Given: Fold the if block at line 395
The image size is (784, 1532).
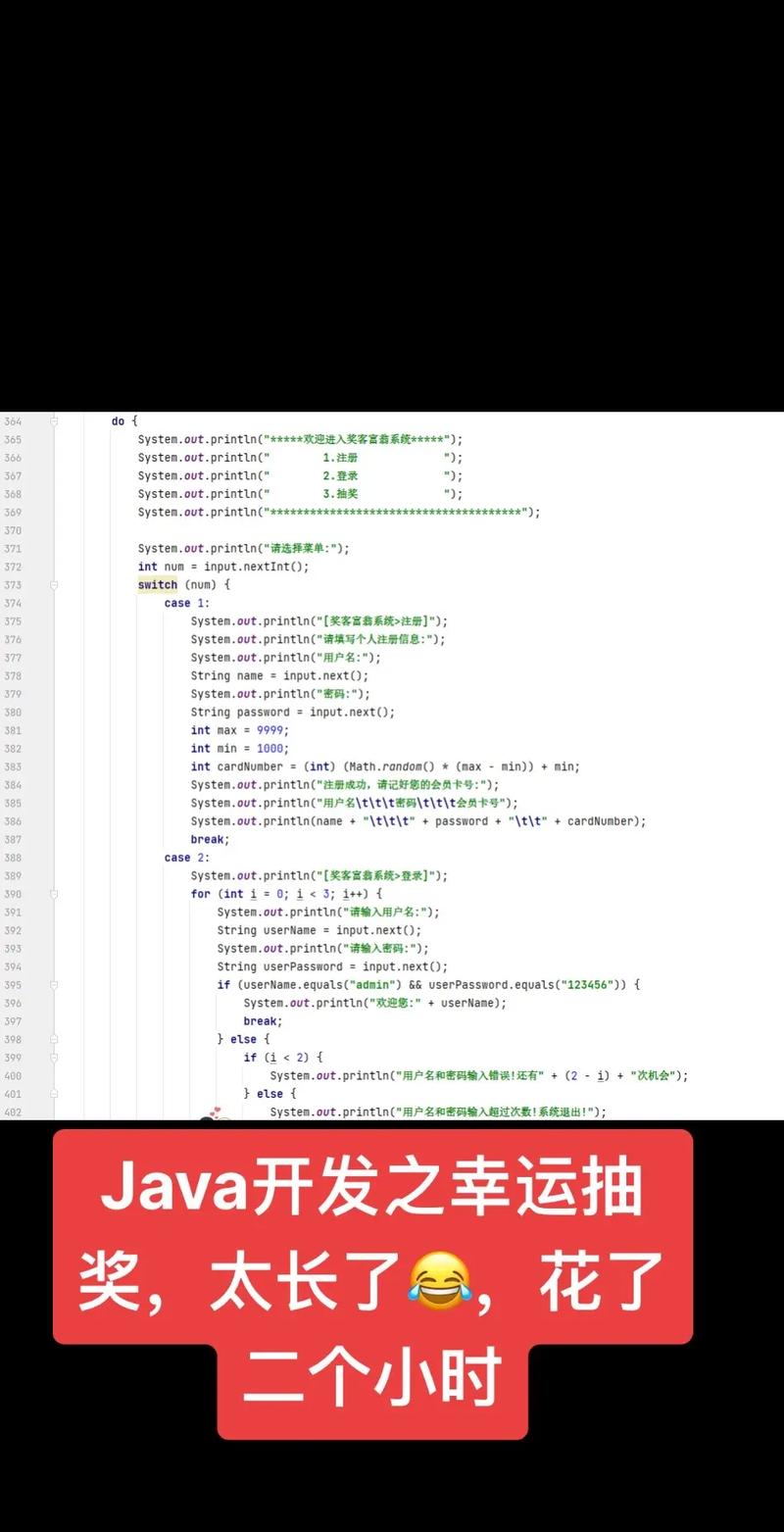Looking at the screenshot, I should pos(55,985).
